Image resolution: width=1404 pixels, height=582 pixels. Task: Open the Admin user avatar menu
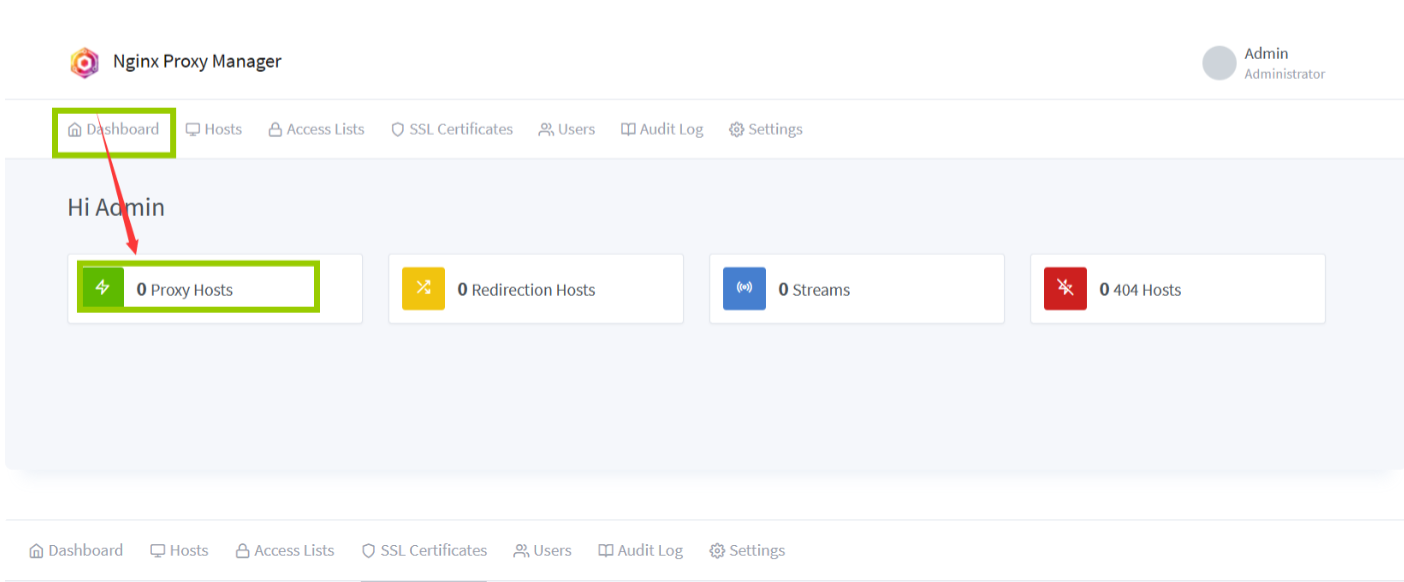[x=1219, y=63]
